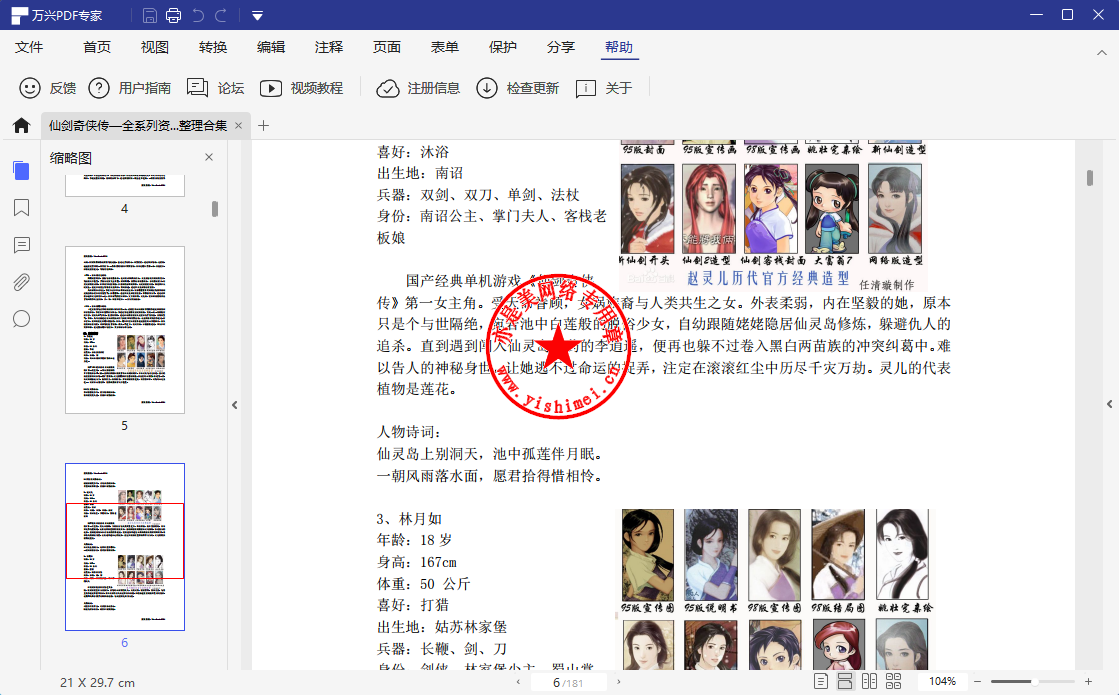
Task: Open a new tab with the plus button
Action: [x=263, y=126]
